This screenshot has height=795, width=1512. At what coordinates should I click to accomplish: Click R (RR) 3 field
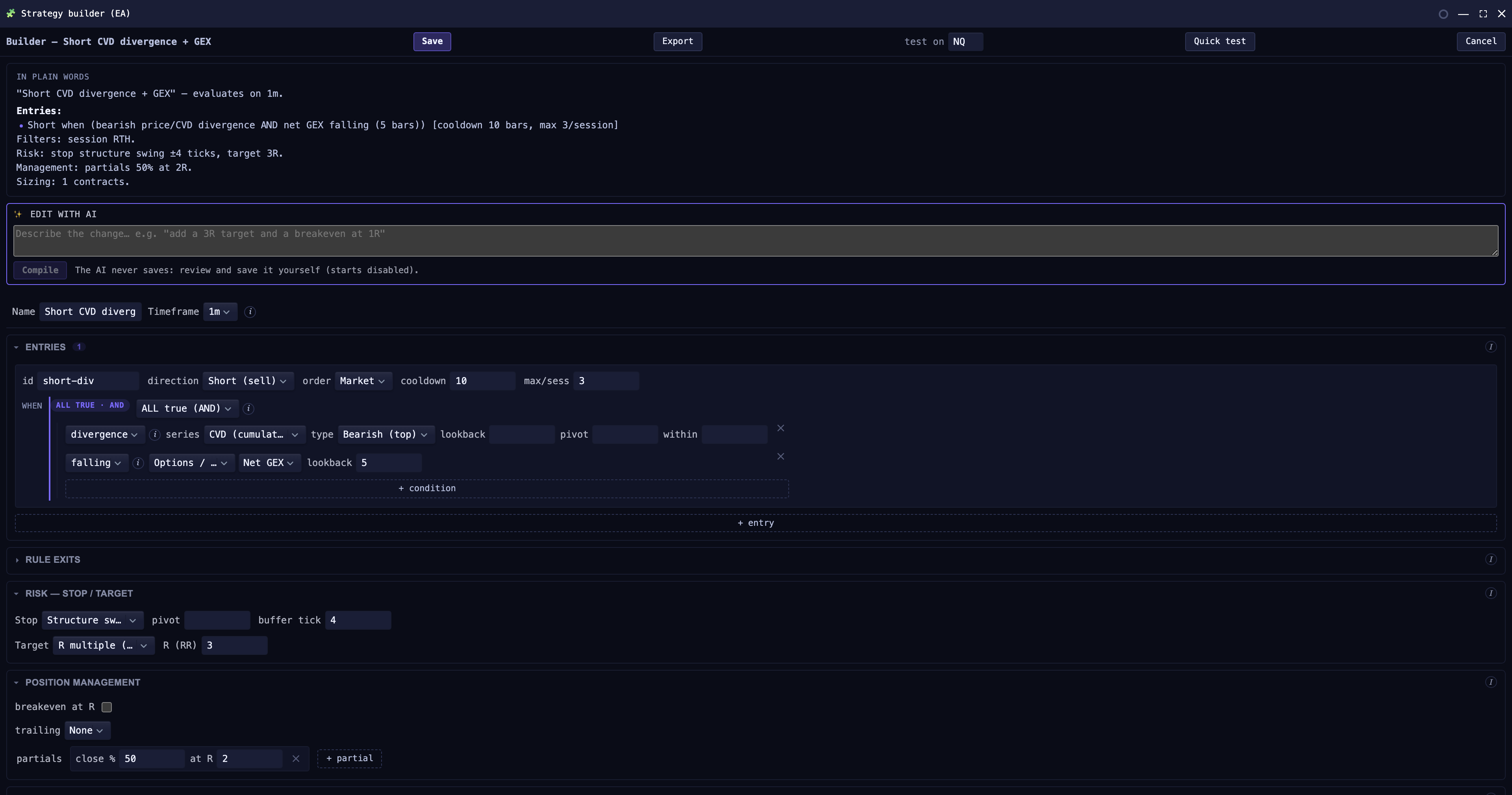coord(234,646)
